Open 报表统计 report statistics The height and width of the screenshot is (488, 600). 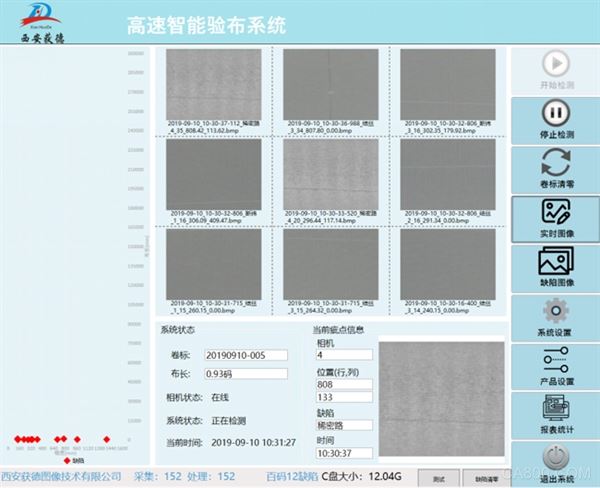(x=556, y=416)
